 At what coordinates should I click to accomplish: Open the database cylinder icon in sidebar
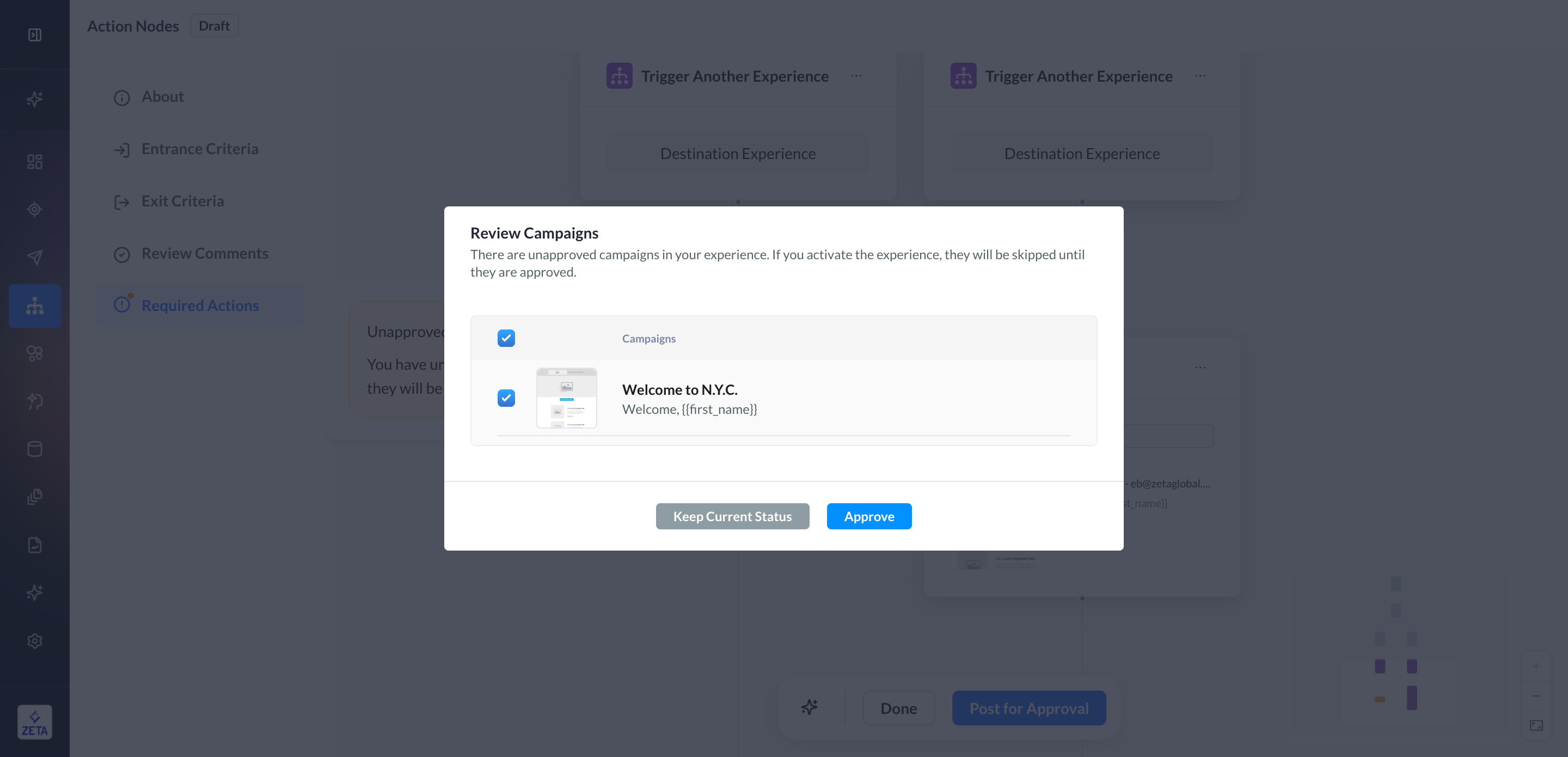35,449
